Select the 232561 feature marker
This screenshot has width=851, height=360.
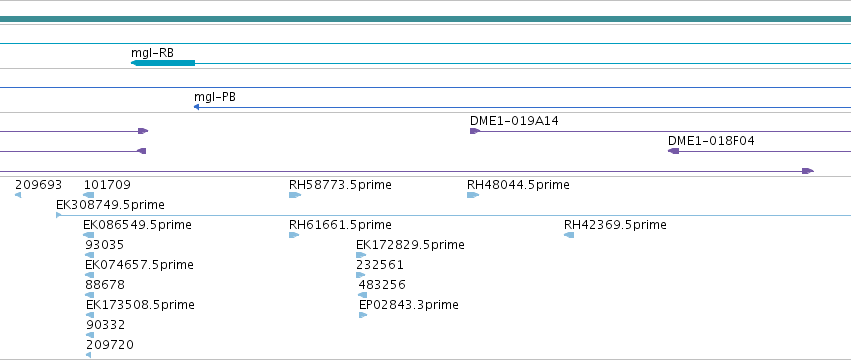tap(360, 275)
